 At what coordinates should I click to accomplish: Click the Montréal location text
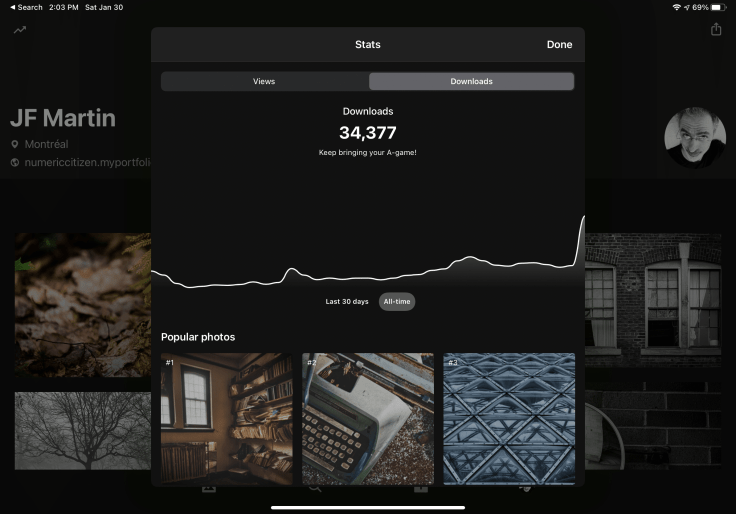click(46, 144)
